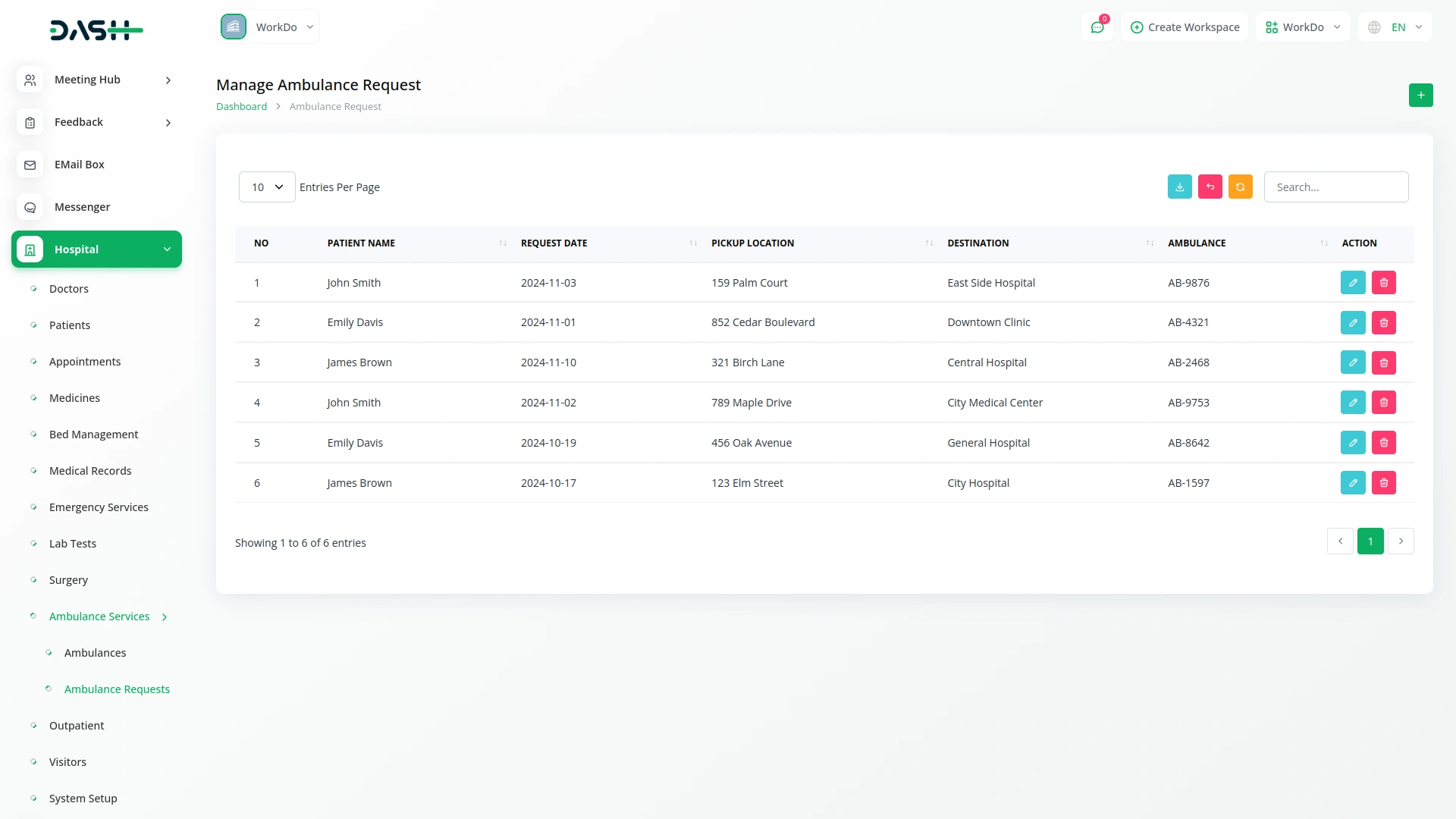This screenshot has height=819, width=1456.
Task: Click the pink undo reset icon
Action: pyautogui.click(x=1210, y=187)
